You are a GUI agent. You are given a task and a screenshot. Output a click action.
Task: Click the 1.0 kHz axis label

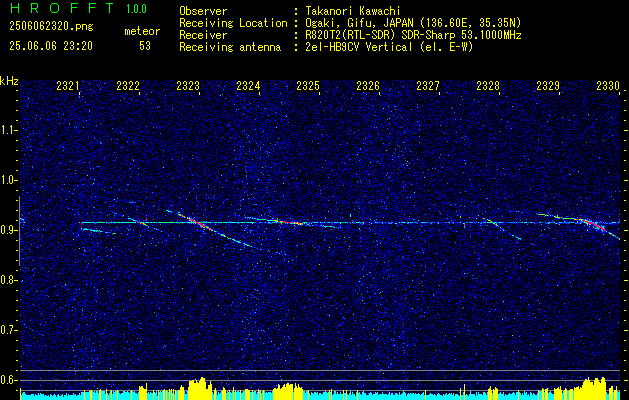point(8,180)
